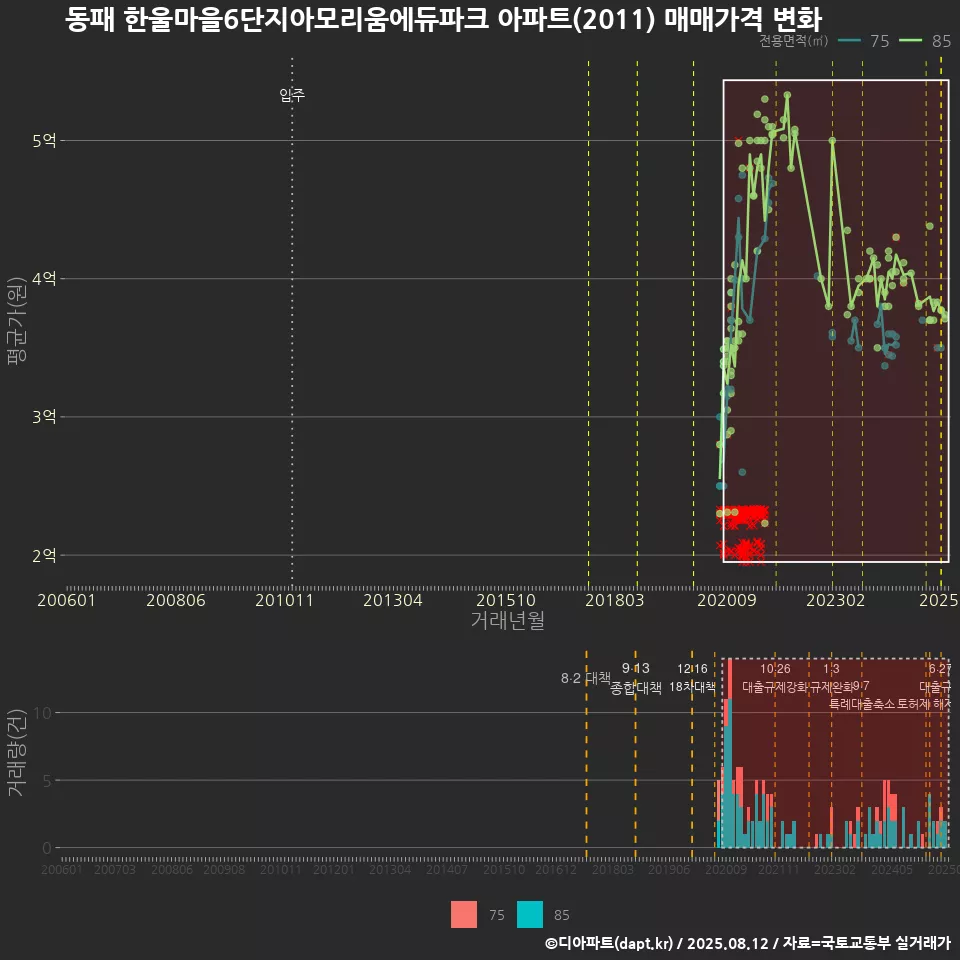Click the 18차대책 annotation text

tap(692, 687)
